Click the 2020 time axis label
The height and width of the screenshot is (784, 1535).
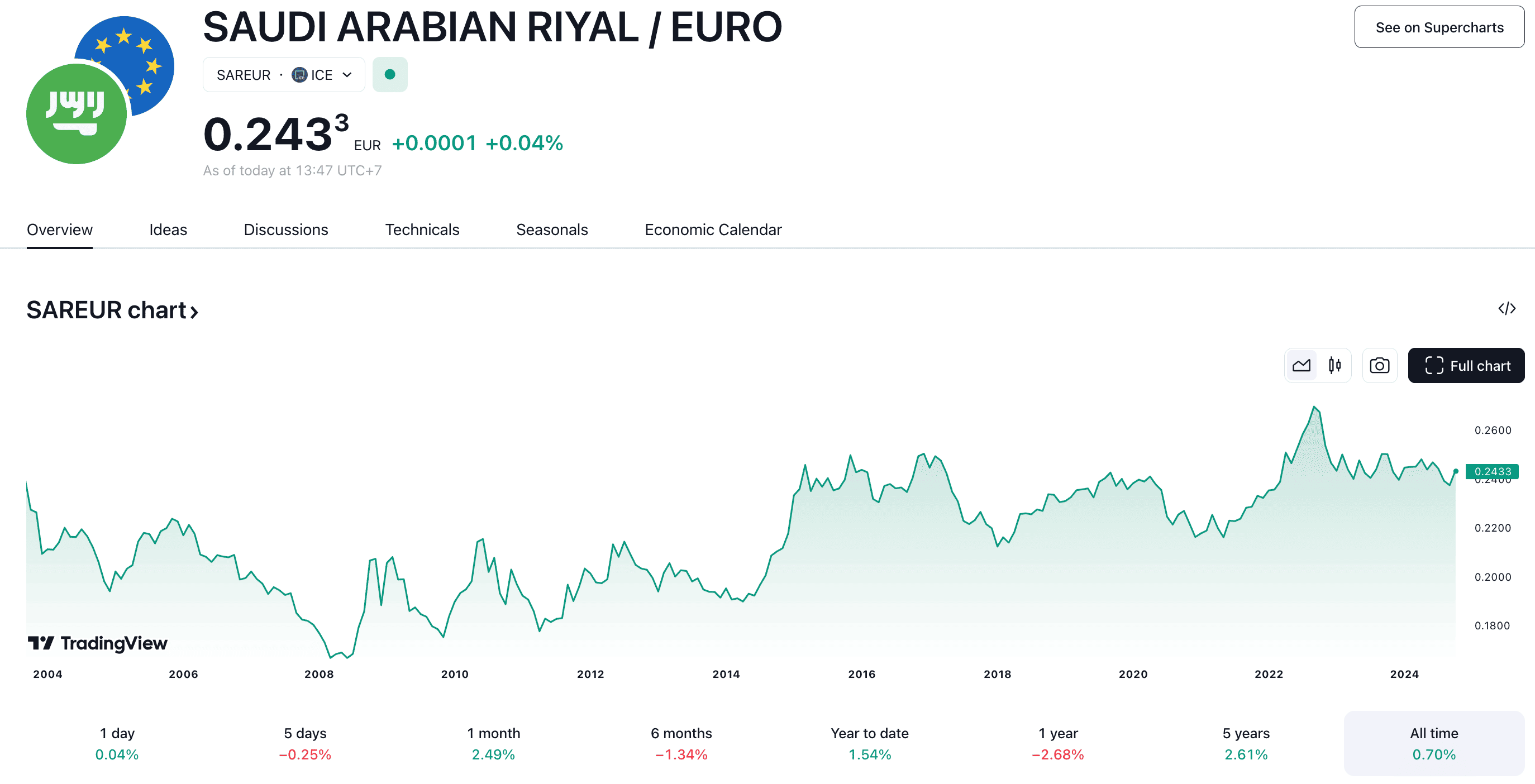1133,674
